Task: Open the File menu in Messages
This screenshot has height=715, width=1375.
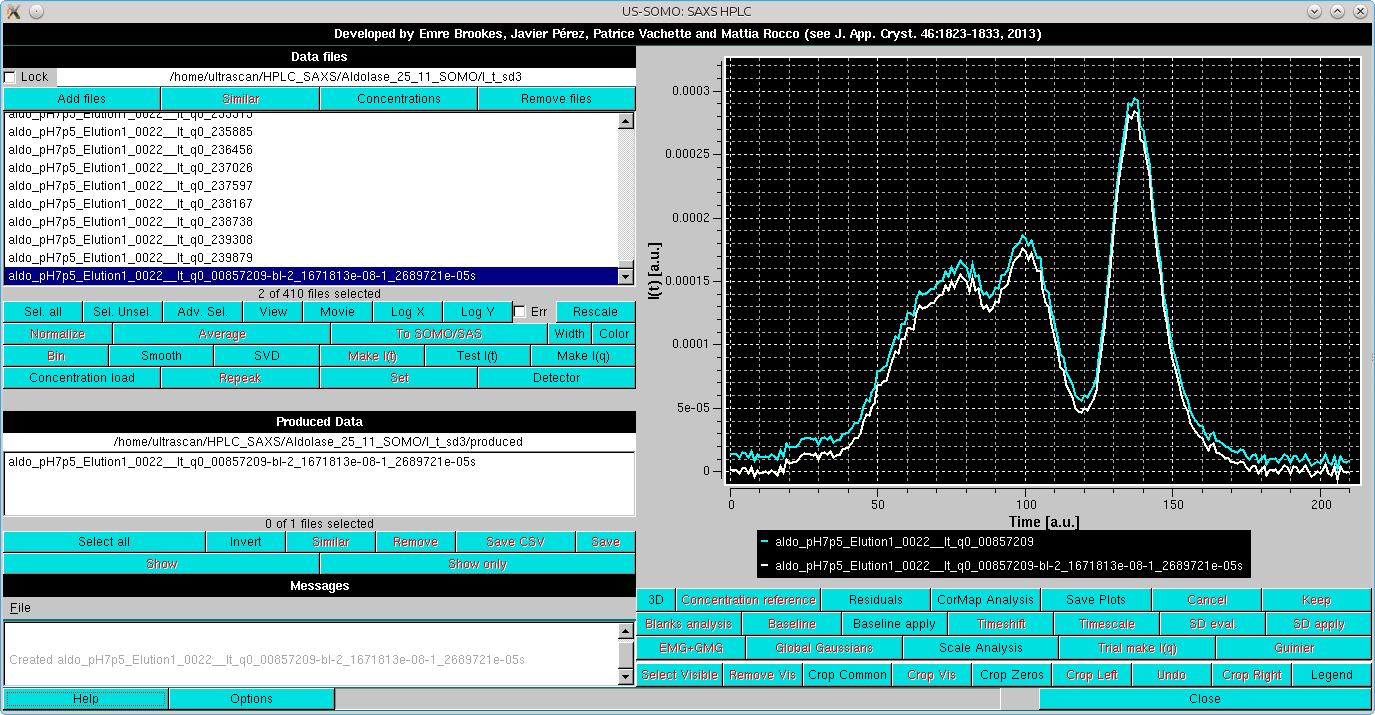Action: tap(20, 608)
